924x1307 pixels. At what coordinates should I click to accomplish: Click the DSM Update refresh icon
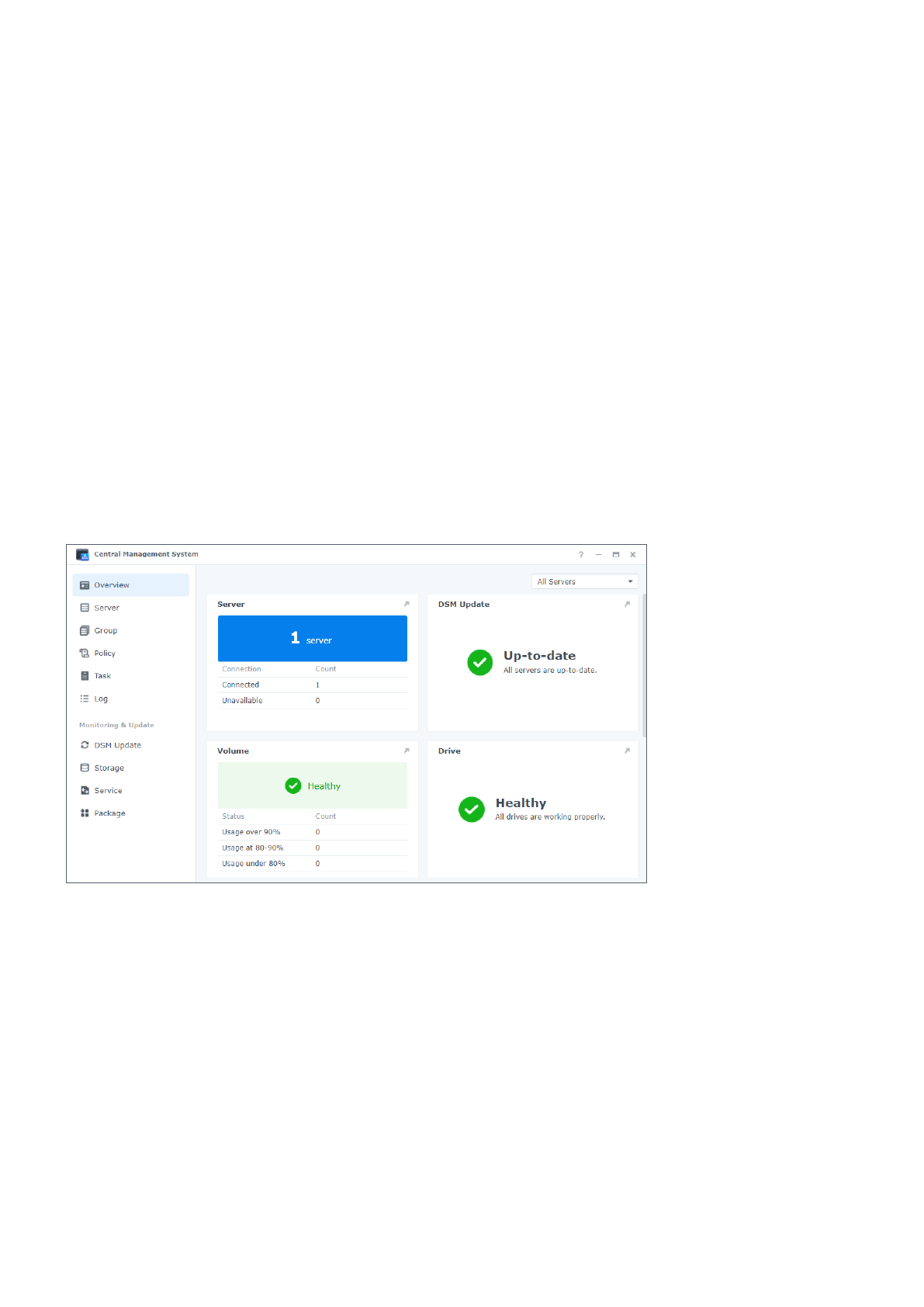[85, 745]
